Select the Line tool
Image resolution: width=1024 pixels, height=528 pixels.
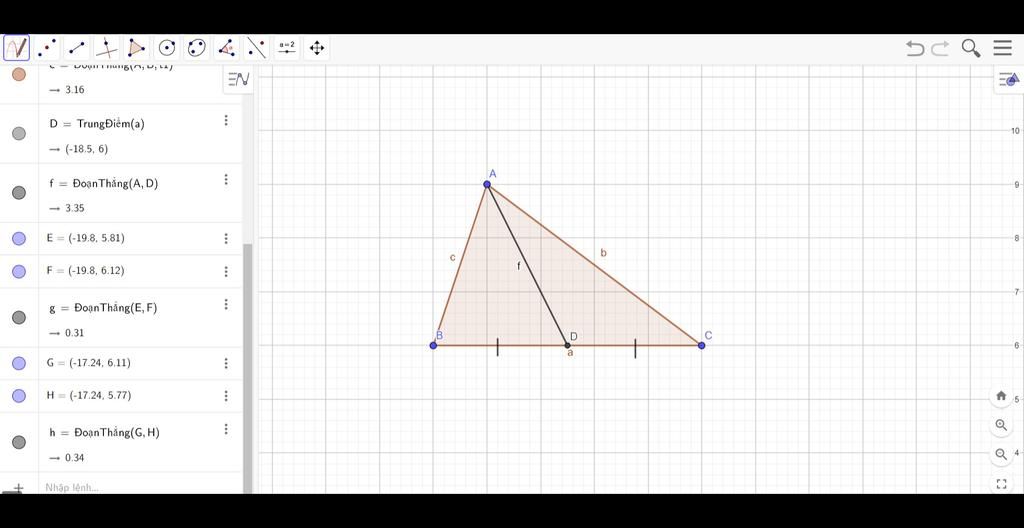click(x=76, y=48)
